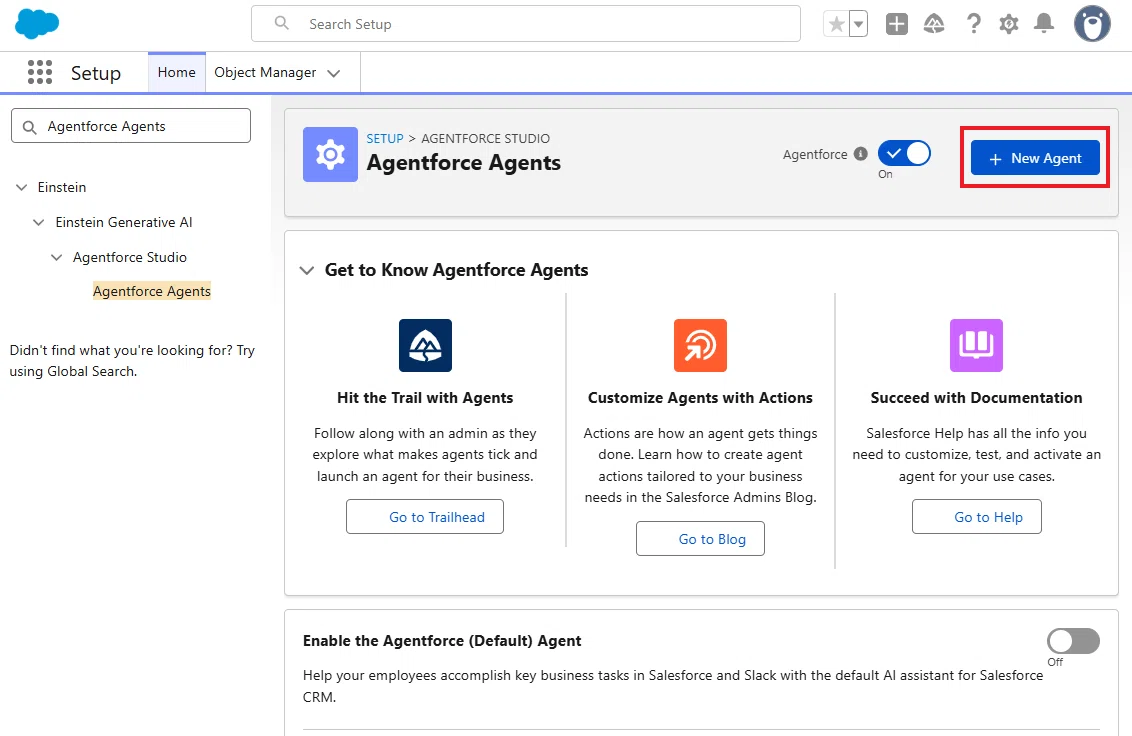
Task: Focus the Quick Find box with Agentforce Agents
Action: (x=131, y=126)
